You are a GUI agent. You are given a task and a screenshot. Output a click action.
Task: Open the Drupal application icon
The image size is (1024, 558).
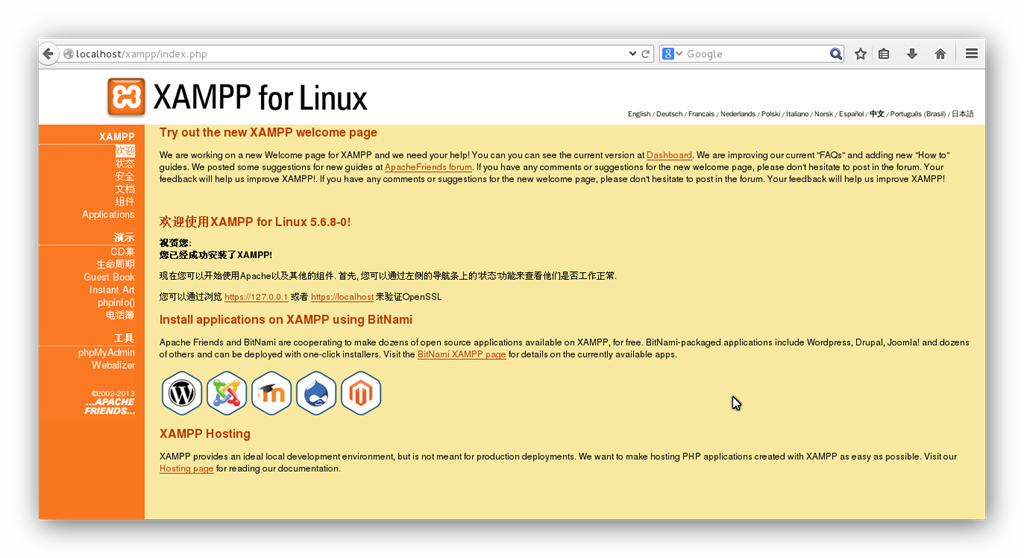coord(316,393)
